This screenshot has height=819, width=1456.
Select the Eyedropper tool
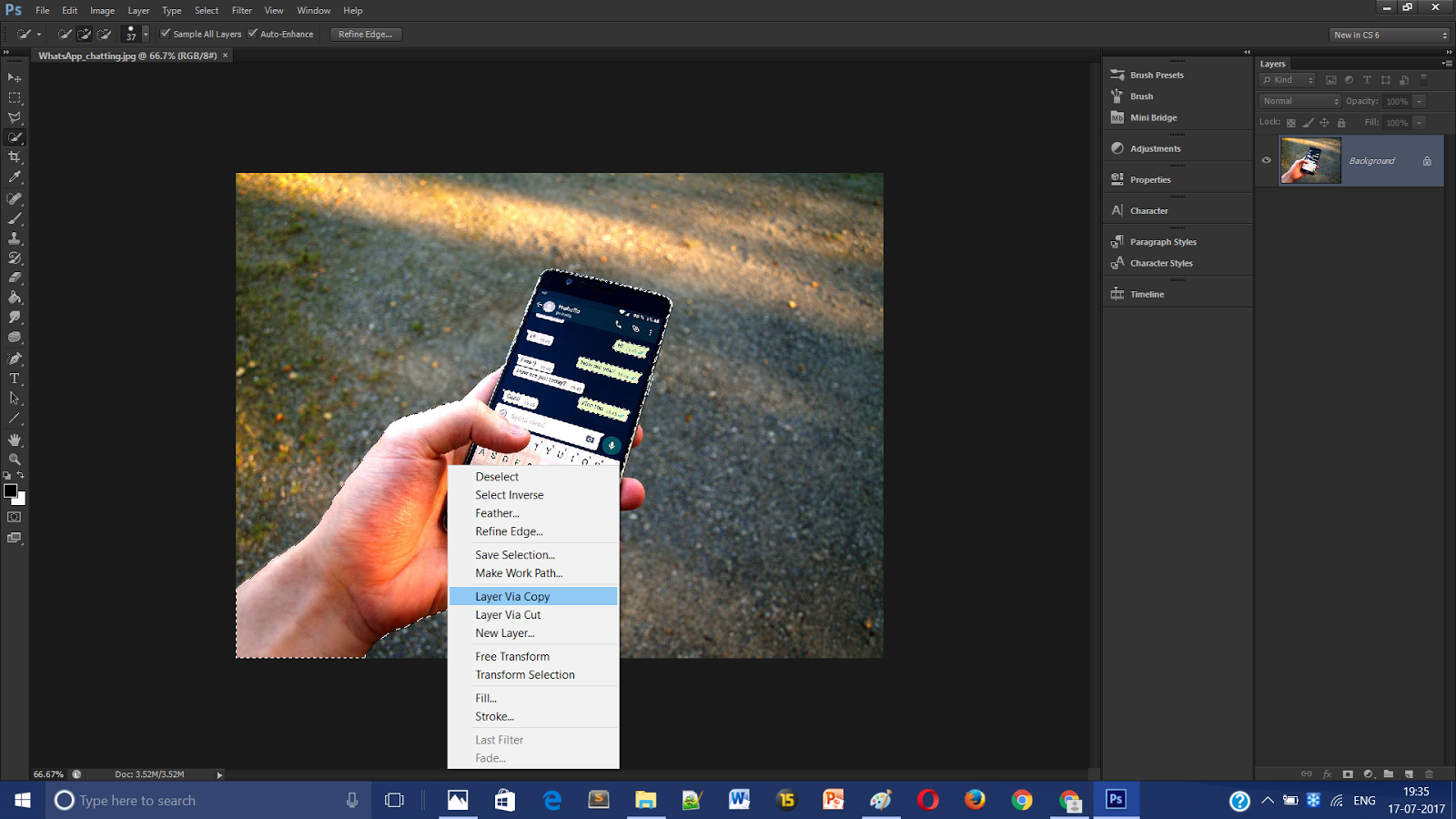[x=15, y=177]
